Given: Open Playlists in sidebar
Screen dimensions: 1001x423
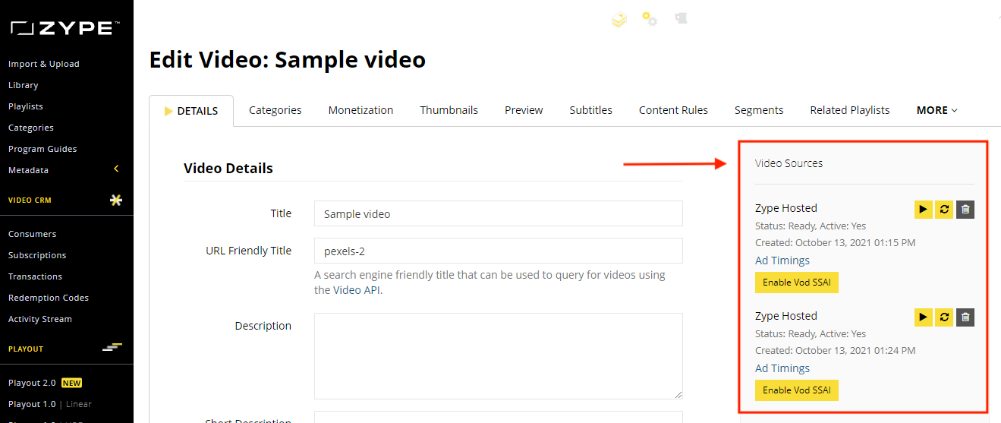Looking at the screenshot, I should click(x=26, y=107).
